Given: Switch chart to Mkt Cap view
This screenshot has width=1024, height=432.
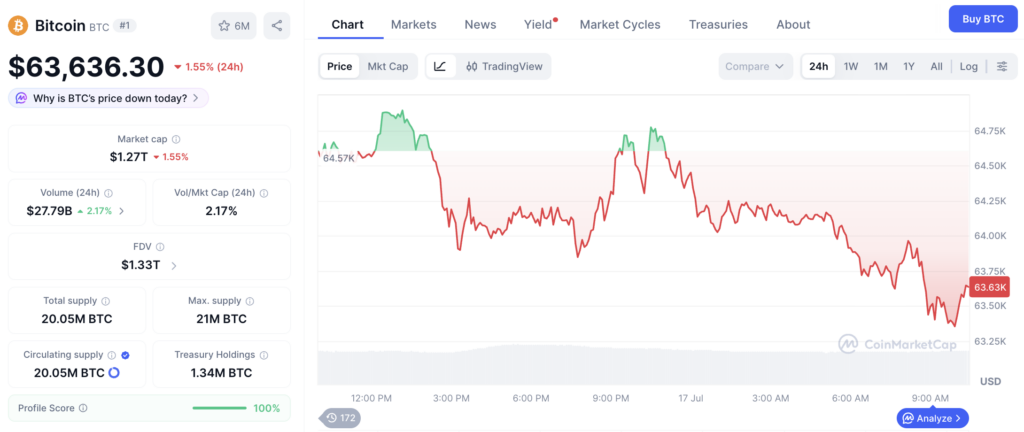Looking at the screenshot, I should 388,67.
